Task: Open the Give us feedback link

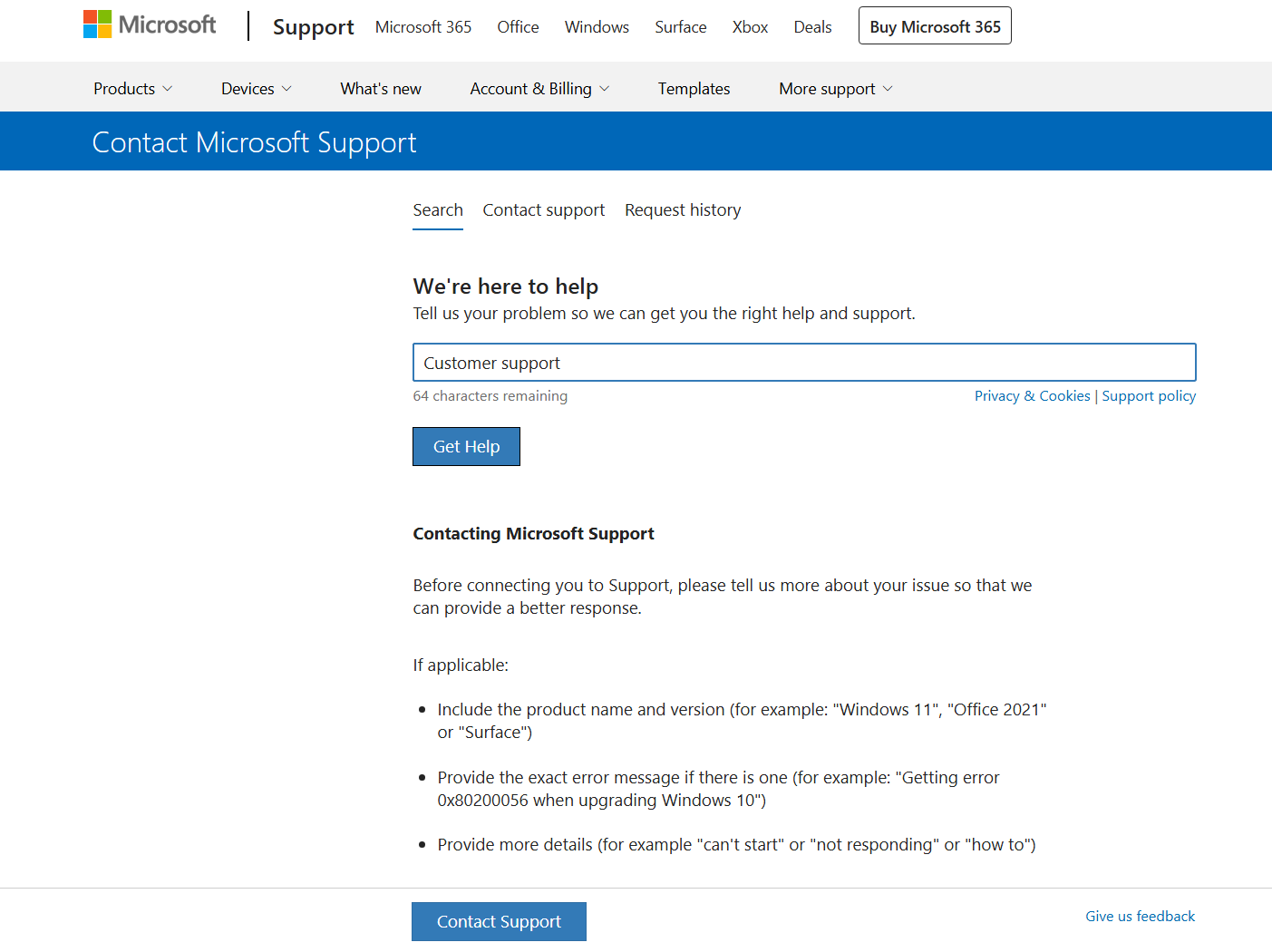Action: [1140, 917]
